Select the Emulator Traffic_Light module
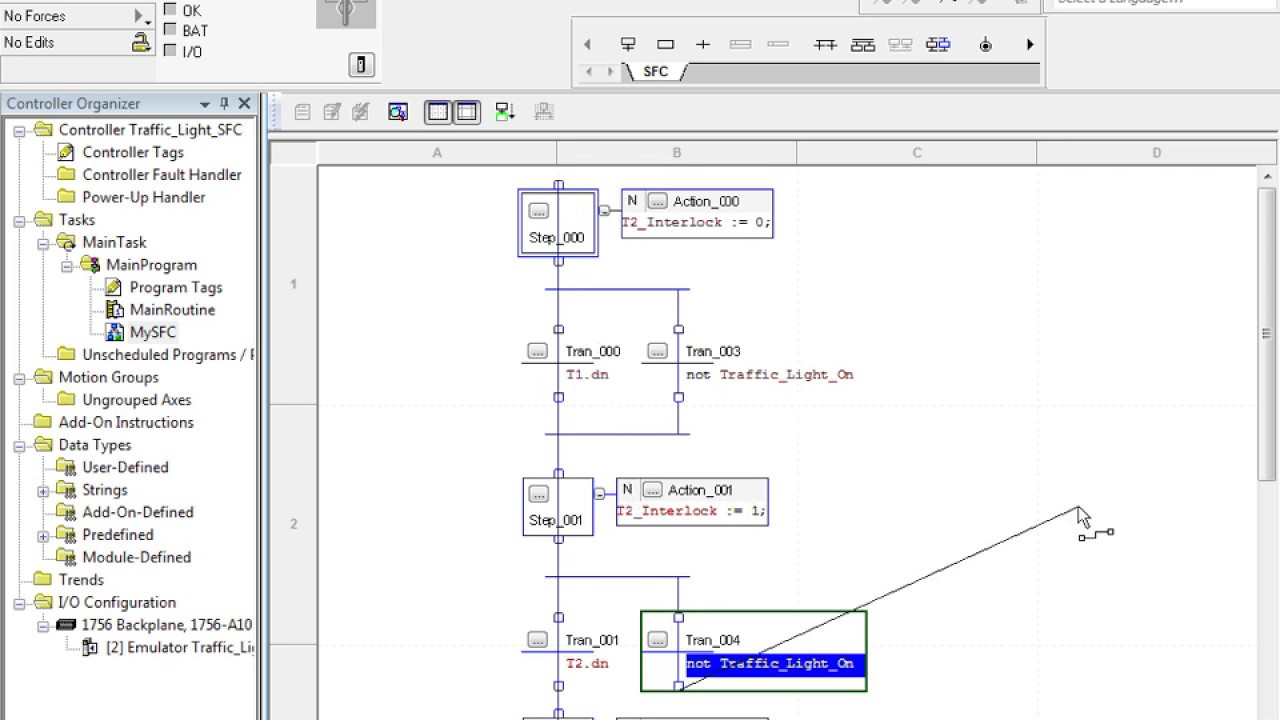The width and height of the screenshot is (1280, 720). [180, 647]
